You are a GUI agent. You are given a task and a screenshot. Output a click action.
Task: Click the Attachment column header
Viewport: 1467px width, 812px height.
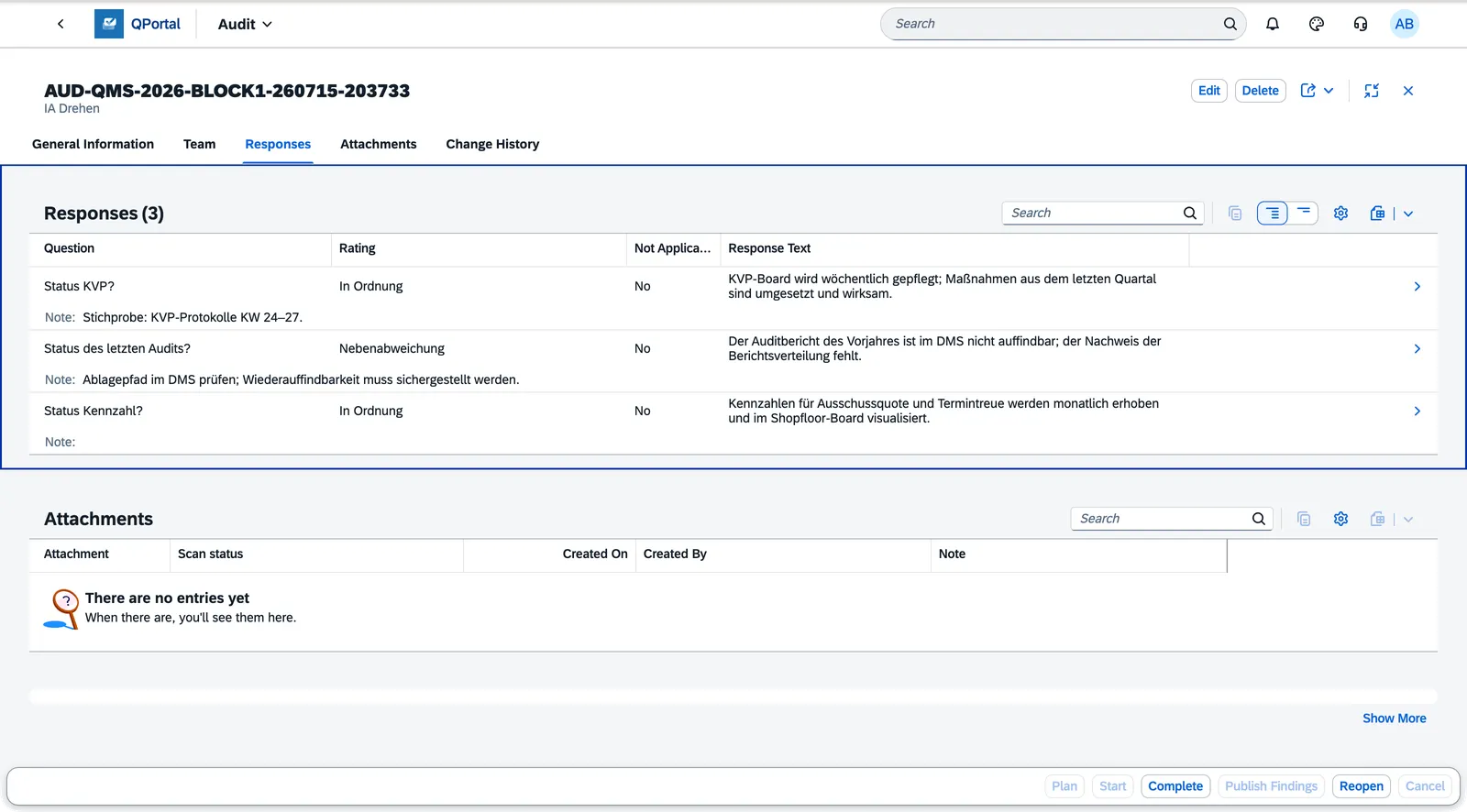tap(99, 554)
